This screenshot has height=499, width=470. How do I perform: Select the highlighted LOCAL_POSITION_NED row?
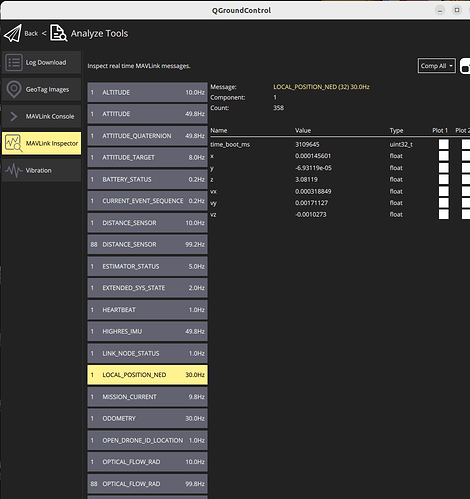click(x=147, y=375)
